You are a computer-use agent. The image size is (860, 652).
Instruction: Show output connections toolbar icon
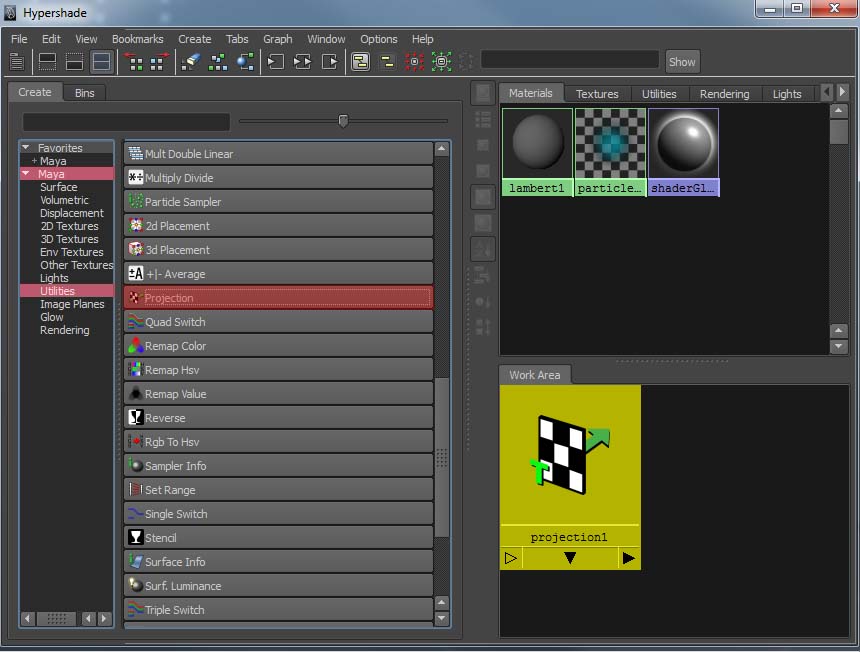[x=330, y=61]
